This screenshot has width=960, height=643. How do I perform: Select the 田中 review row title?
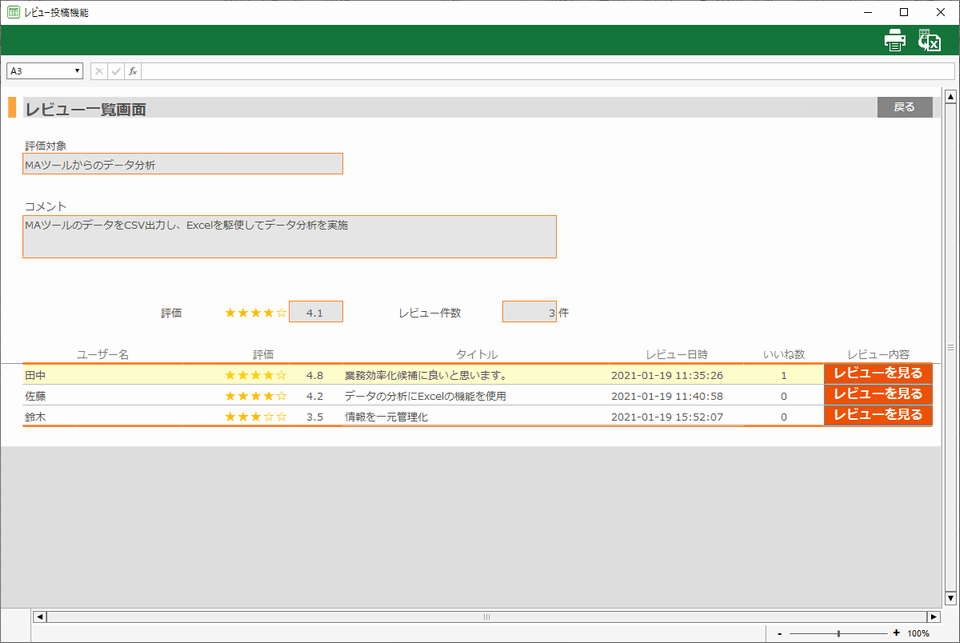pyautogui.click(x=426, y=376)
